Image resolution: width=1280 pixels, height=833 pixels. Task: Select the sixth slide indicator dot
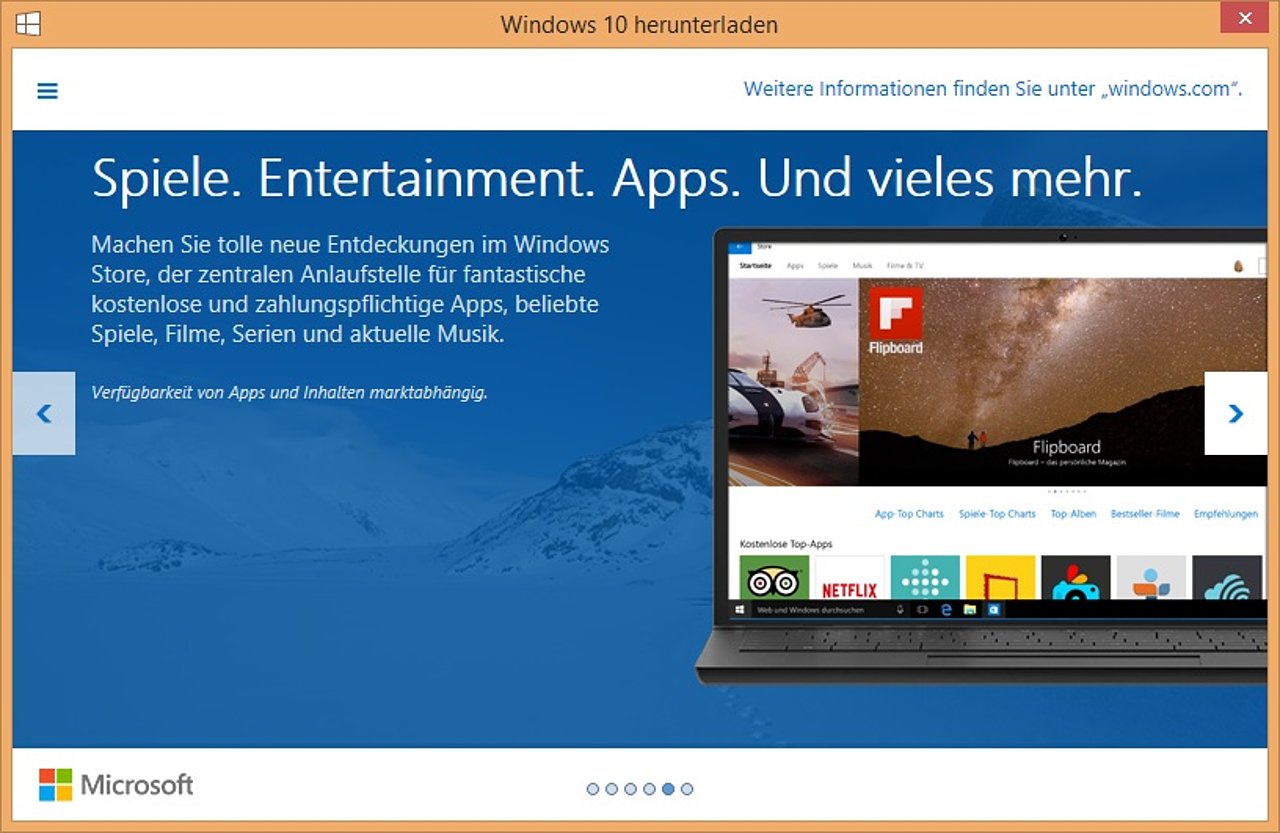point(687,789)
